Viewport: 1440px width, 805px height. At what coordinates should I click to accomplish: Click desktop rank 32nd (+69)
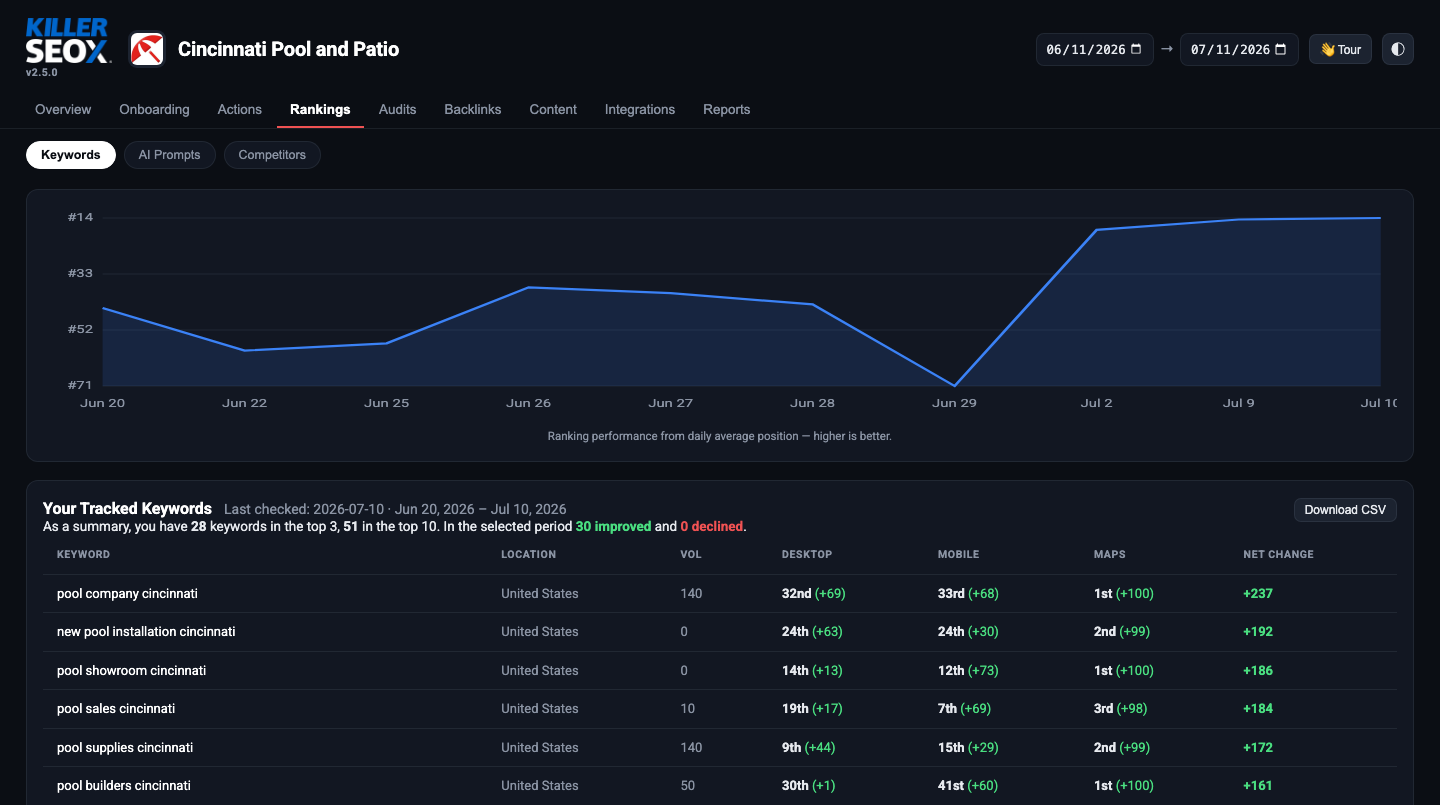(x=814, y=593)
